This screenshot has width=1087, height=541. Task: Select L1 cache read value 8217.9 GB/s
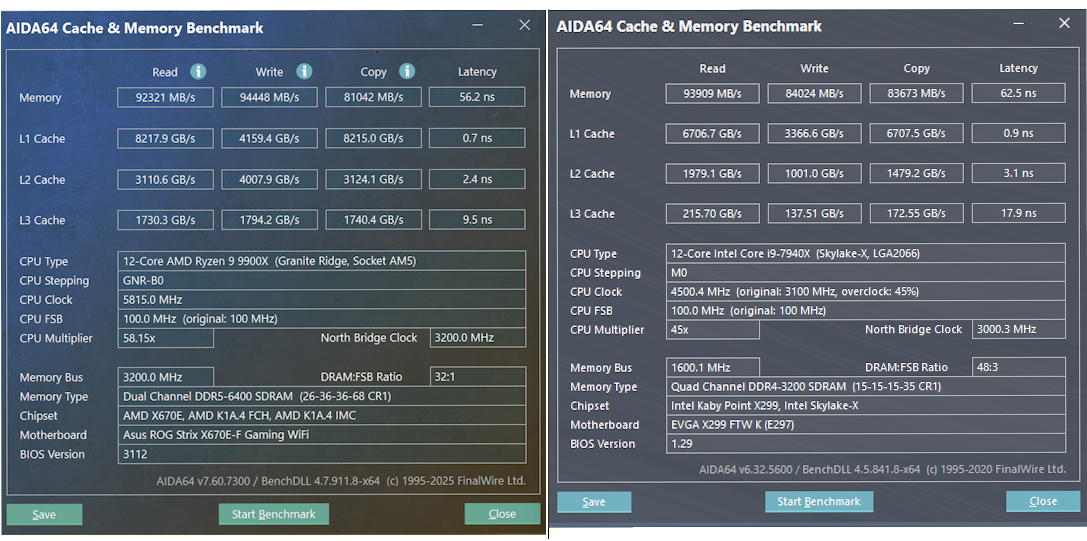[x=165, y=138]
